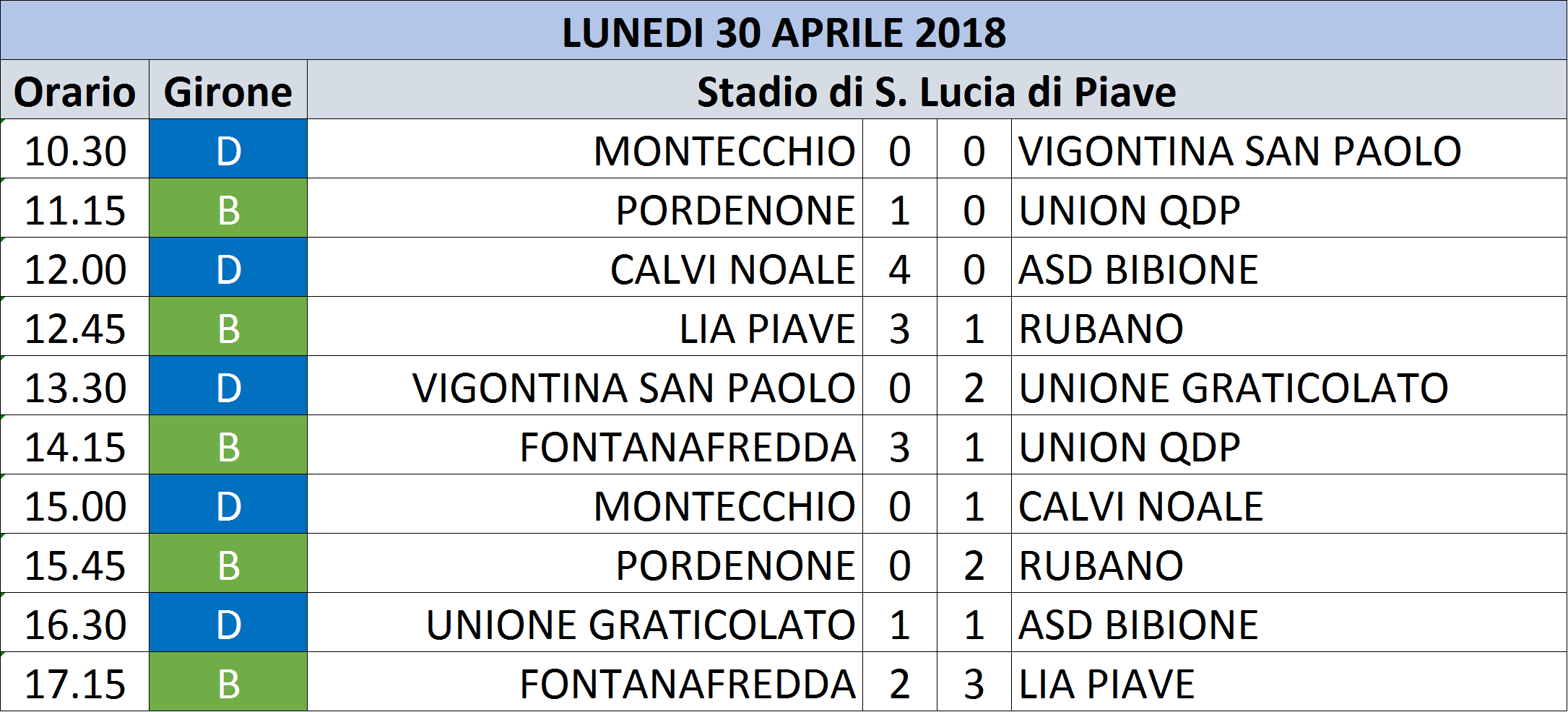Click the blue D cell at 10.30
The height and width of the screenshot is (712, 1568).
tap(228, 149)
